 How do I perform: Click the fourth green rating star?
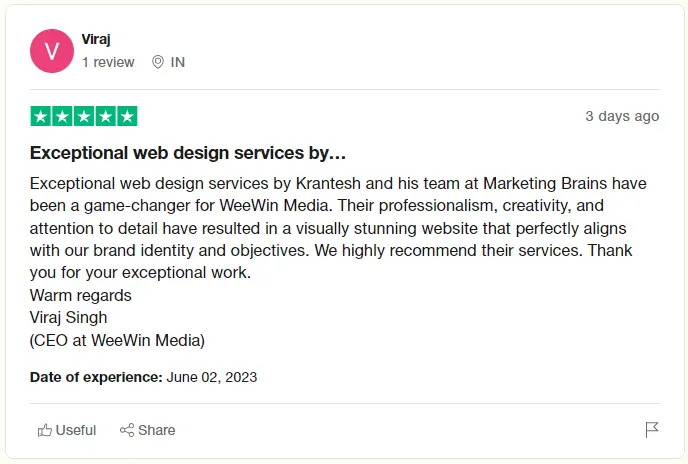point(106,116)
